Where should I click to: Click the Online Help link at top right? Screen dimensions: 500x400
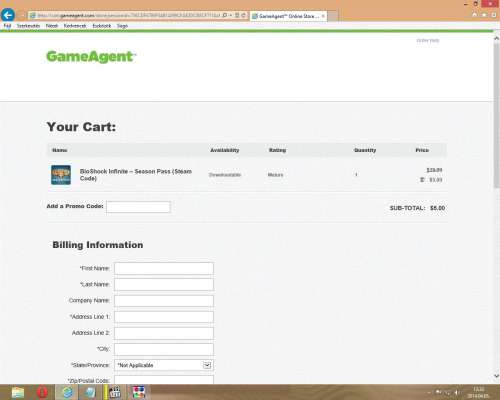pyautogui.click(x=428, y=40)
